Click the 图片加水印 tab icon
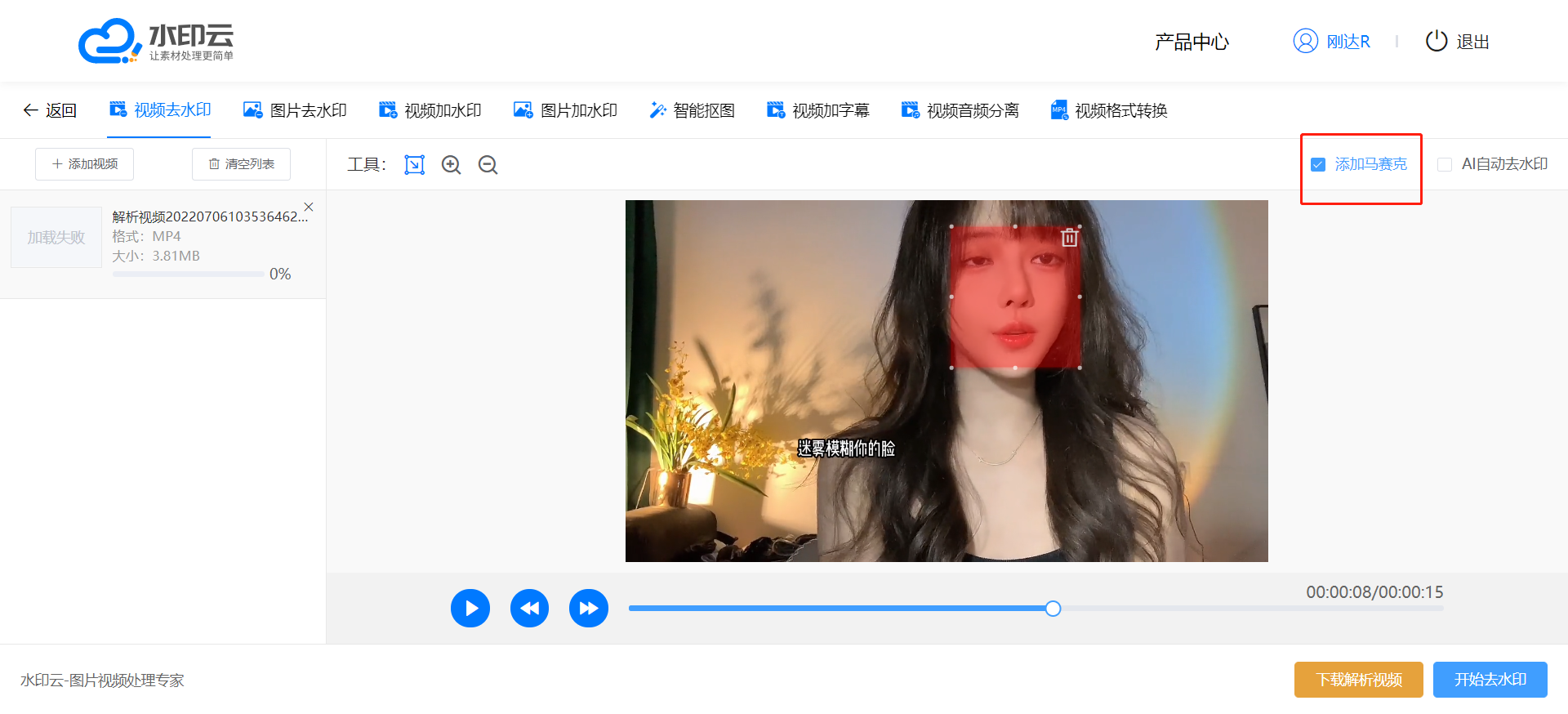This screenshot has width=1568, height=714. [x=523, y=109]
